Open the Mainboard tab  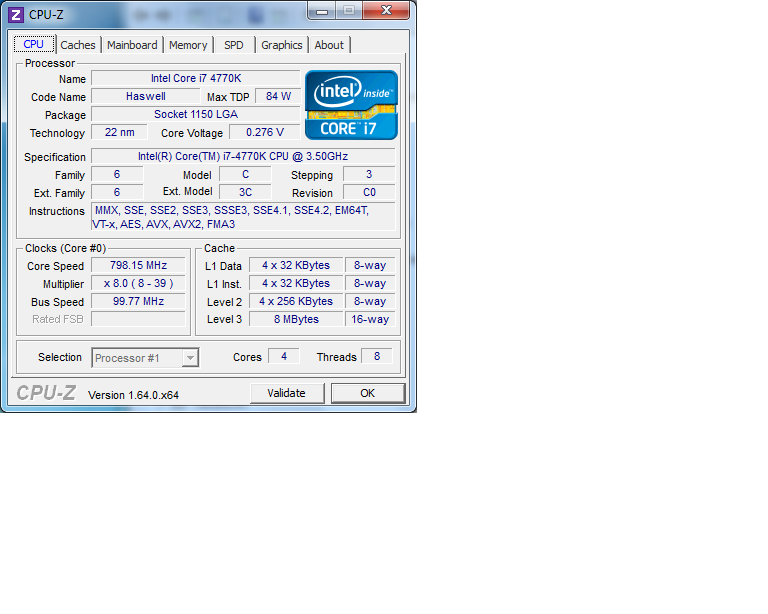132,45
